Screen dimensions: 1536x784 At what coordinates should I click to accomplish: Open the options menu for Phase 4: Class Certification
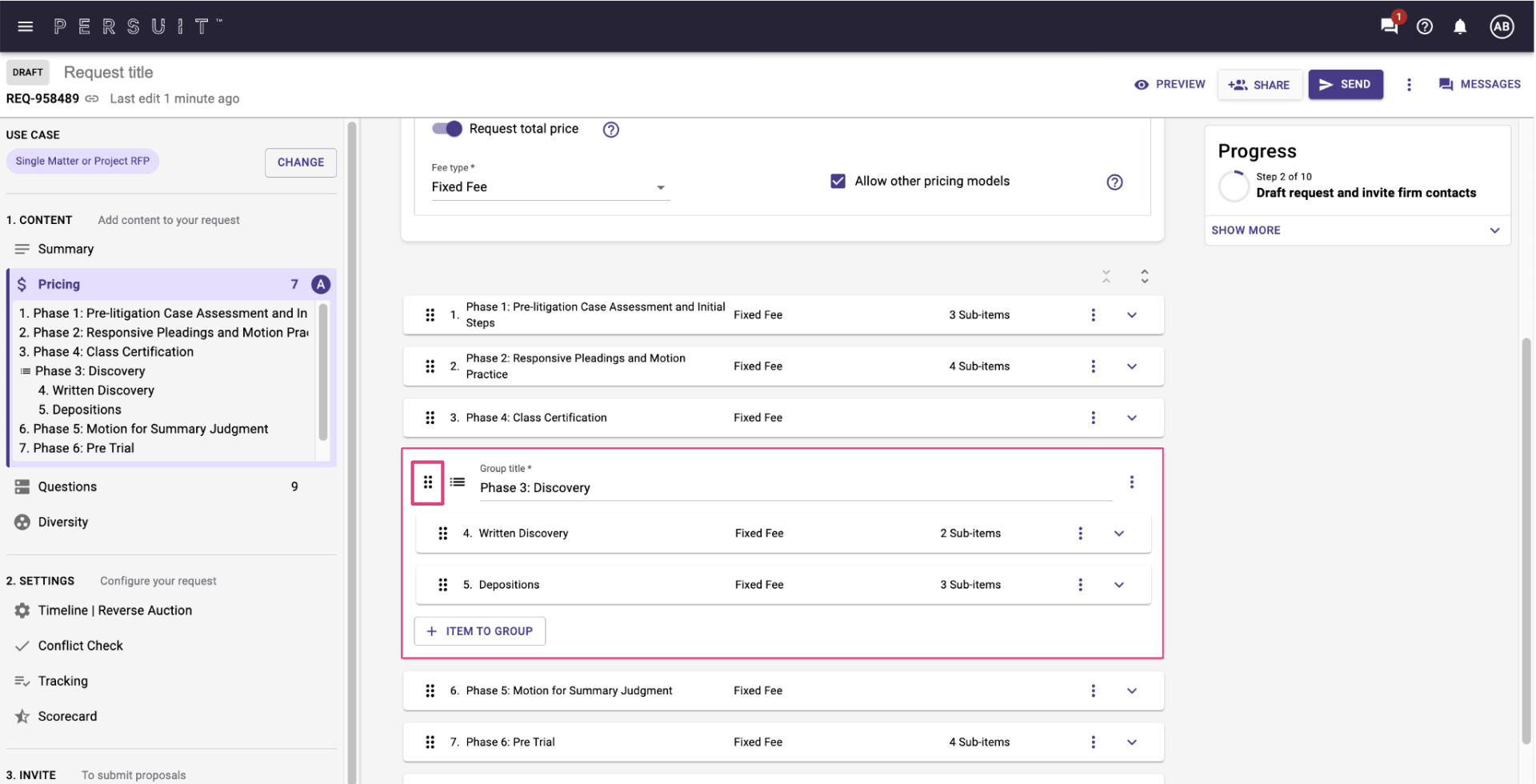tap(1094, 418)
